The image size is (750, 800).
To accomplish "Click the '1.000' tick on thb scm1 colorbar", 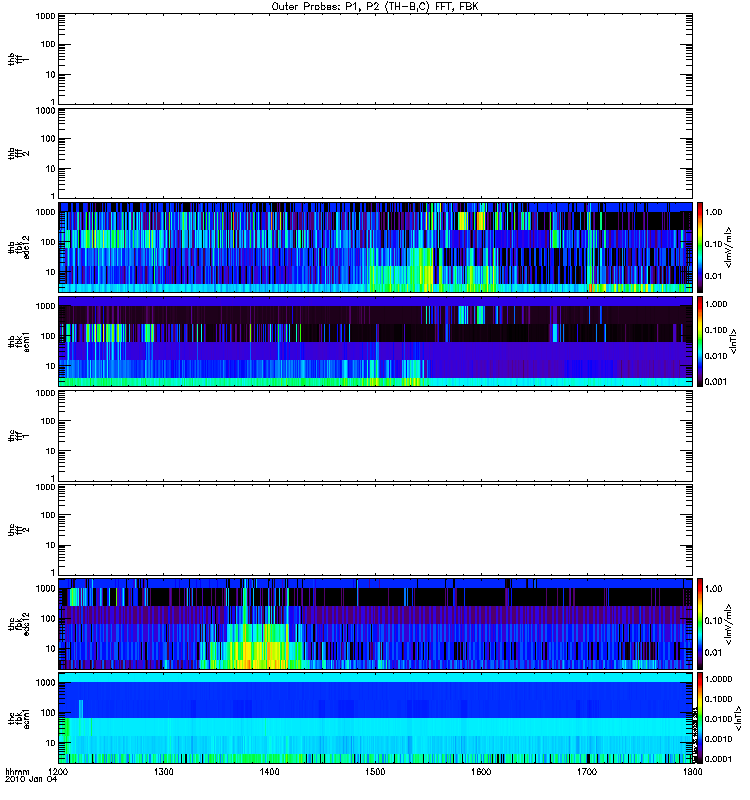I will coord(716,304).
